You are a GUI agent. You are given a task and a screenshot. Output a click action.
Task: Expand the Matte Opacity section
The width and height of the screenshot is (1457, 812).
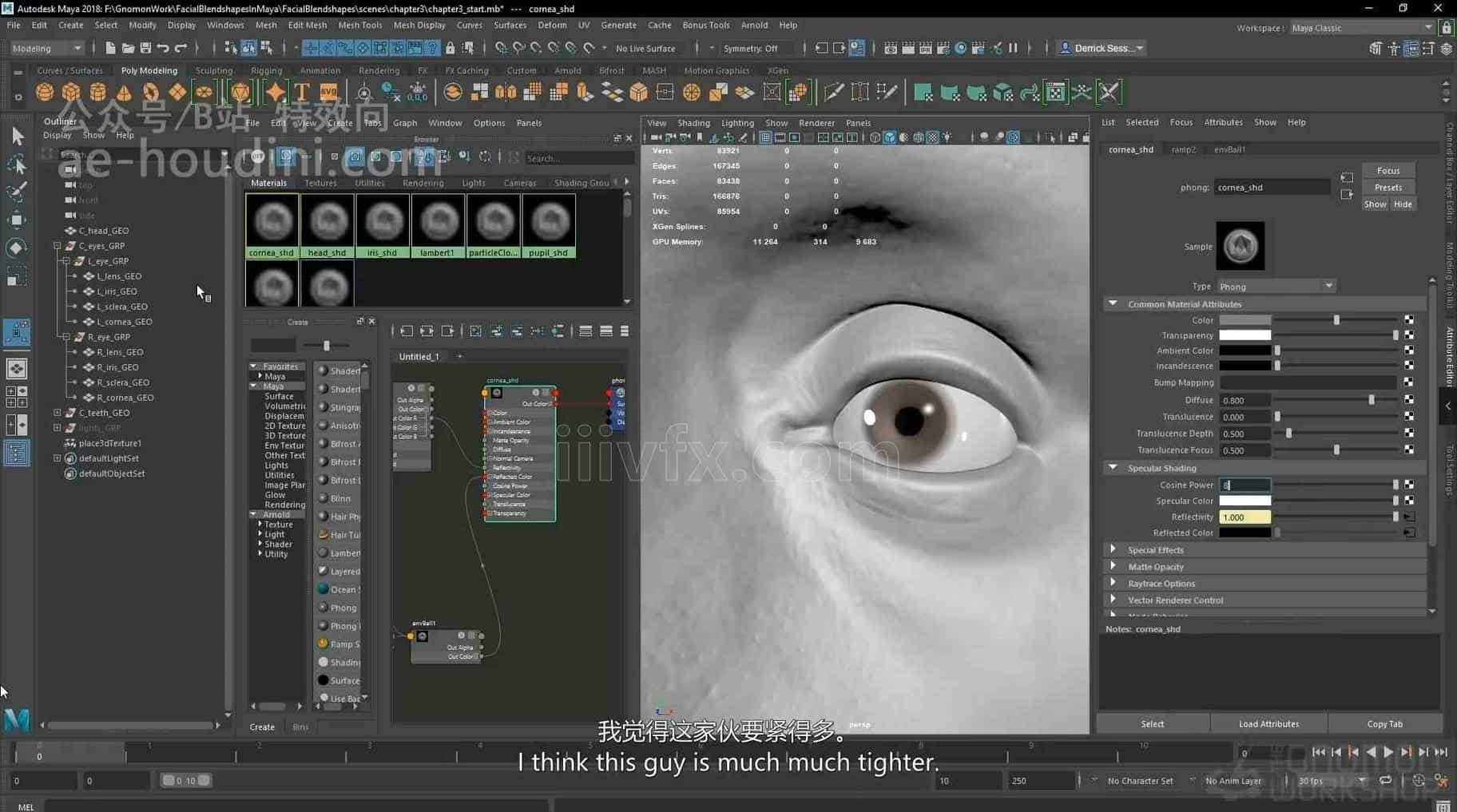[1113, 566]
